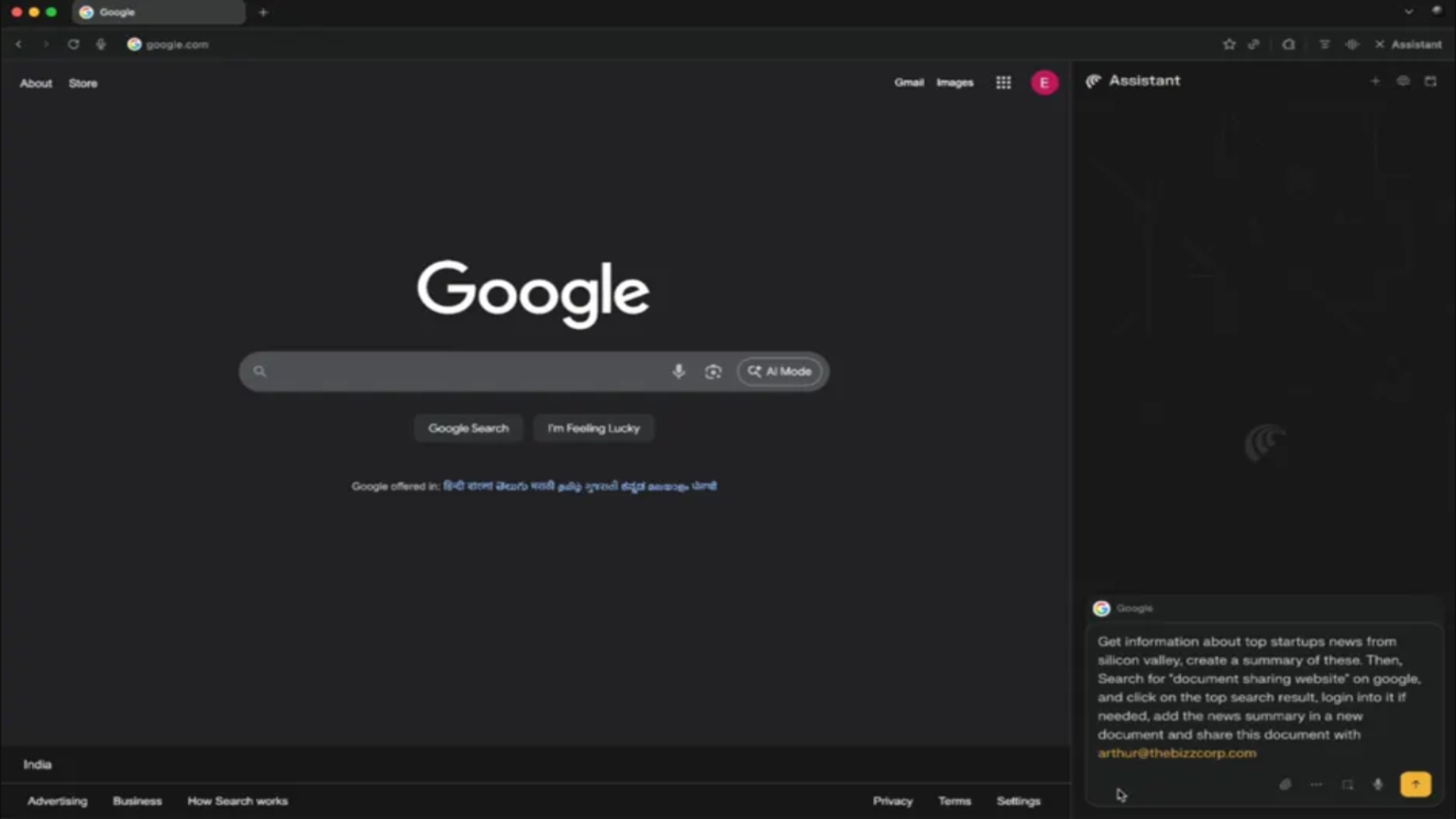
Task: Activate voice search in the search bar
Action: [678, 371]
